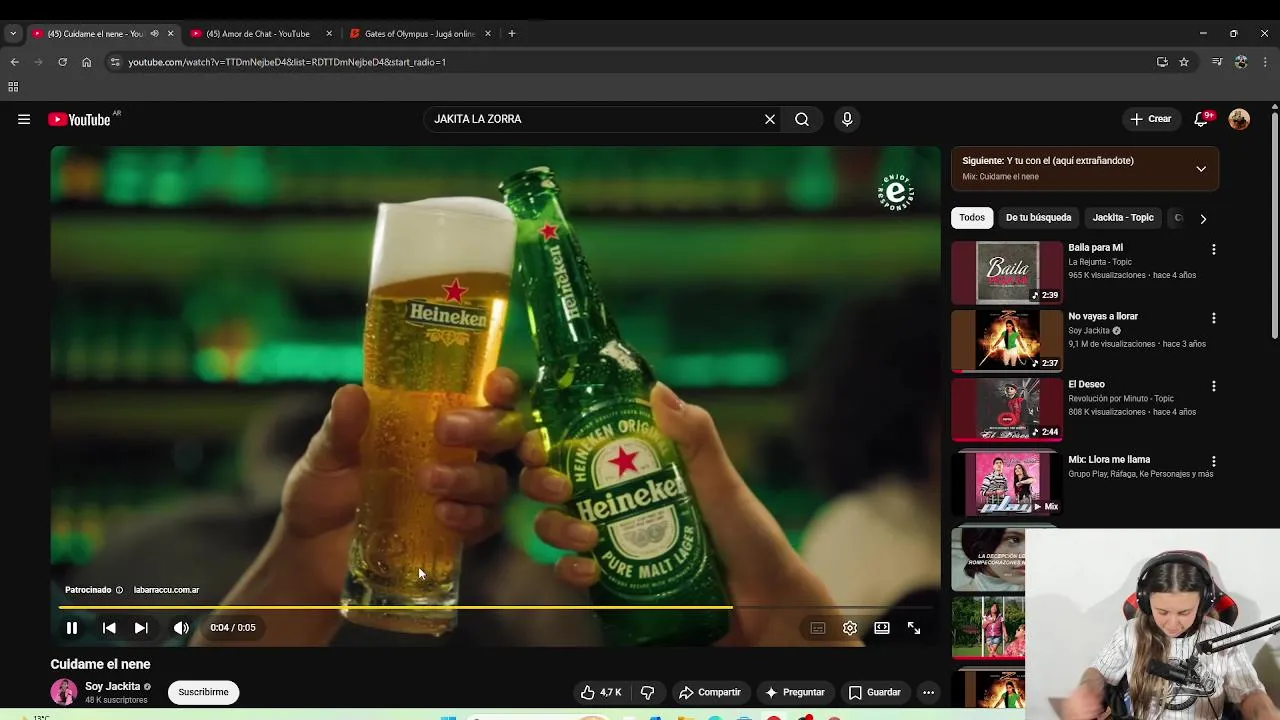Like the video with 4,7 K likes

600,692
